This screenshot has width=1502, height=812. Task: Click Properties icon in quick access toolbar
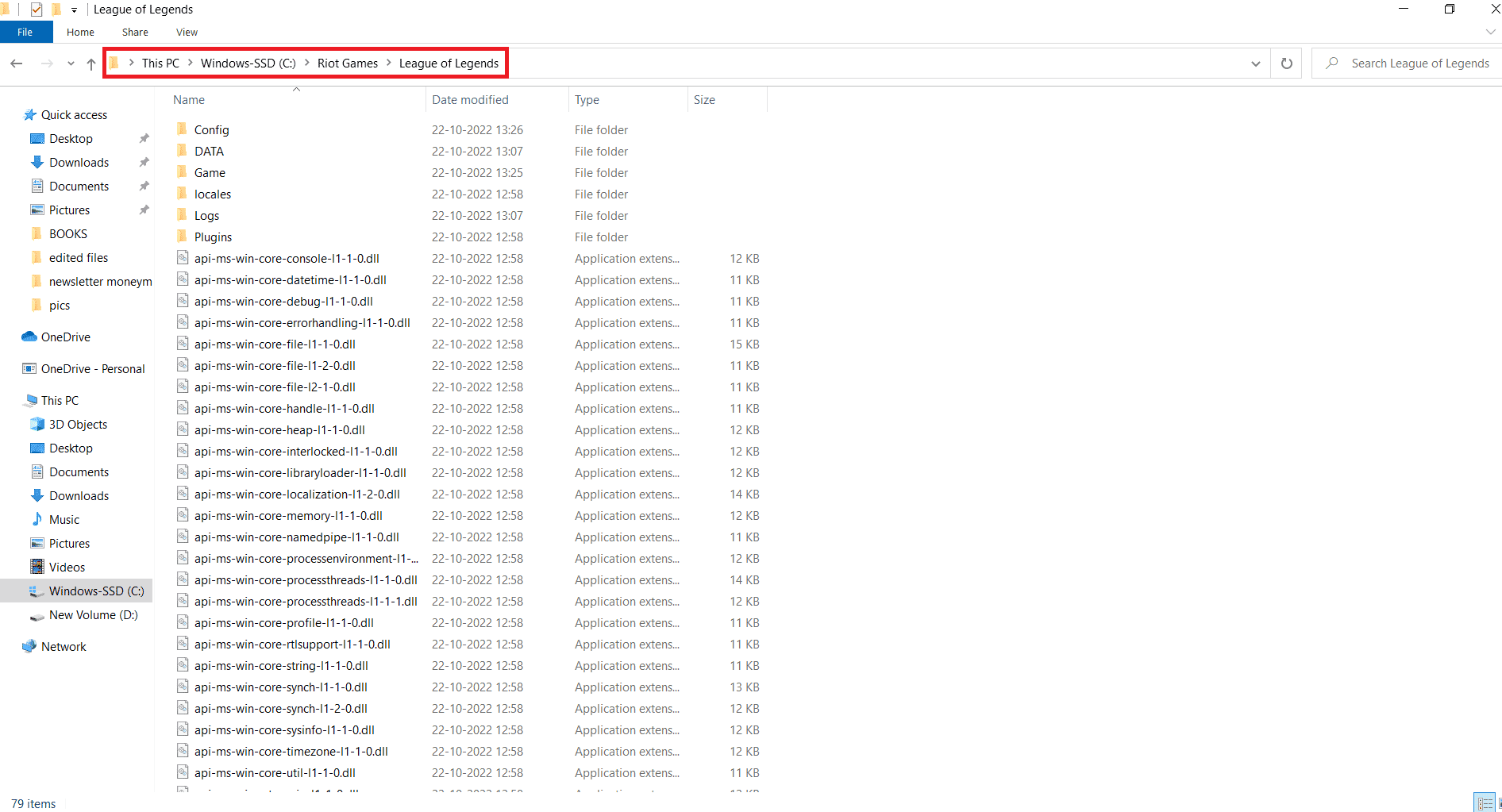[x=37, y=10]
